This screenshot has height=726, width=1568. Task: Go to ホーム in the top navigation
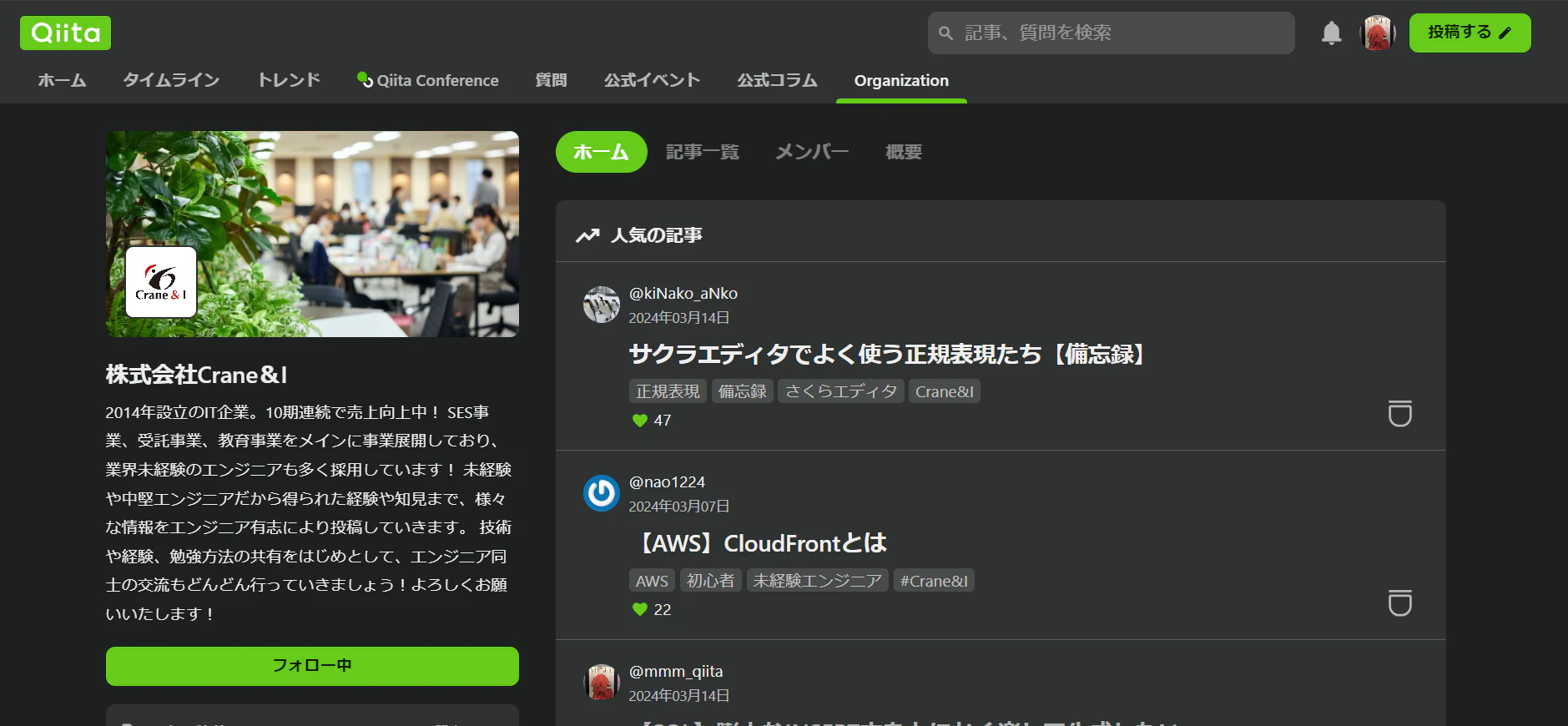[x=62, y=80]
